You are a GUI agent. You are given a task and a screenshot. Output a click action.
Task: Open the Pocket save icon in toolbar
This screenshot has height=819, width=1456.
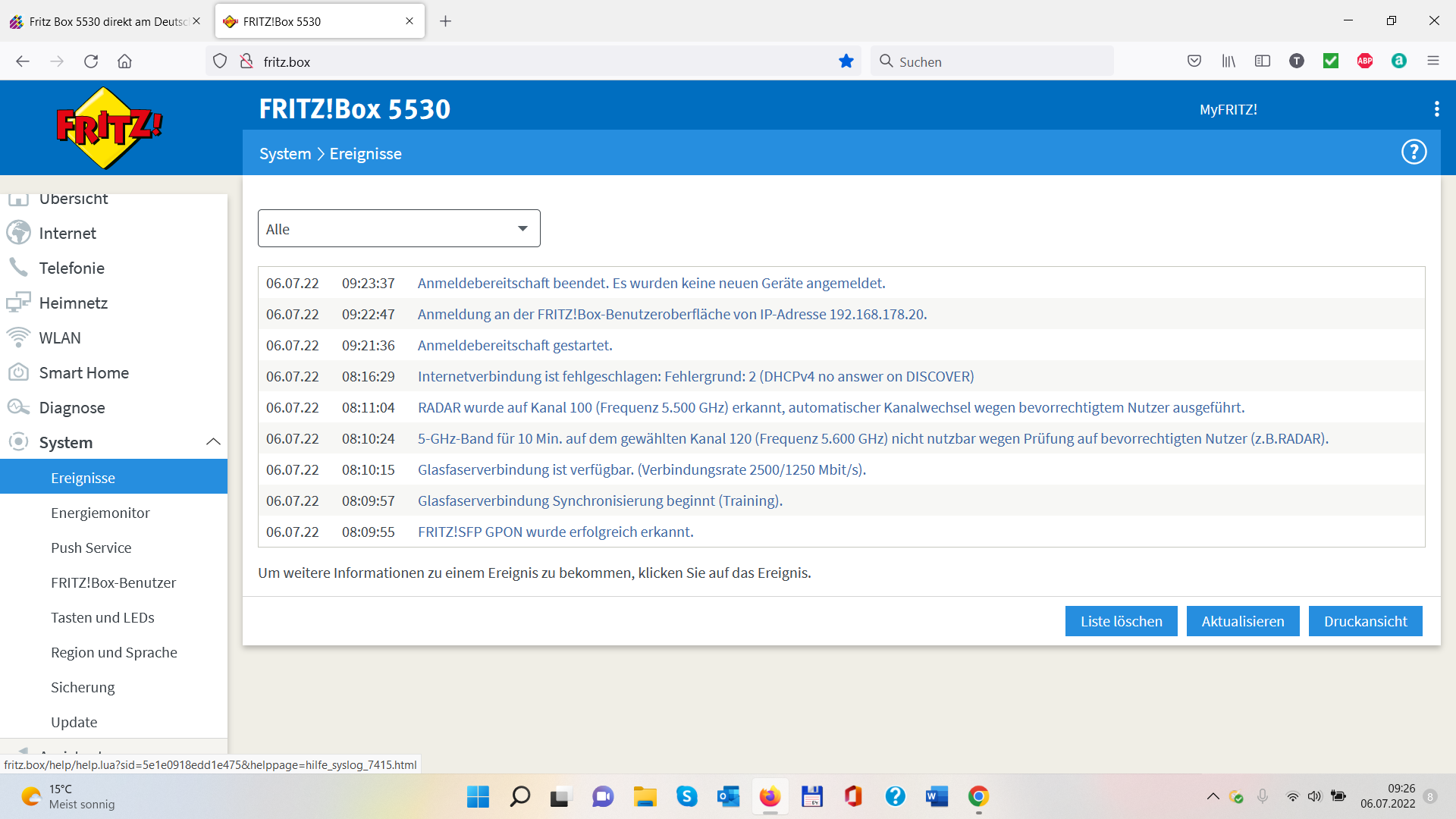pyautogui.click(x=1194, y=61)
